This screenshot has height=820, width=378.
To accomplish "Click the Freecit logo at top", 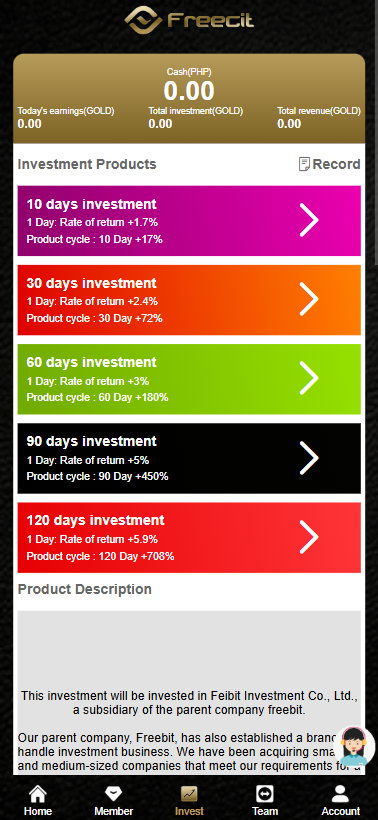I will point(189,20).
